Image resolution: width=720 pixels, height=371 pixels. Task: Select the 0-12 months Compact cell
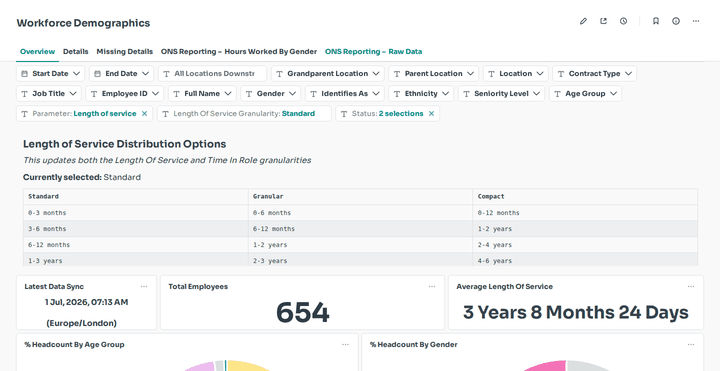click(x=585, y=213)
